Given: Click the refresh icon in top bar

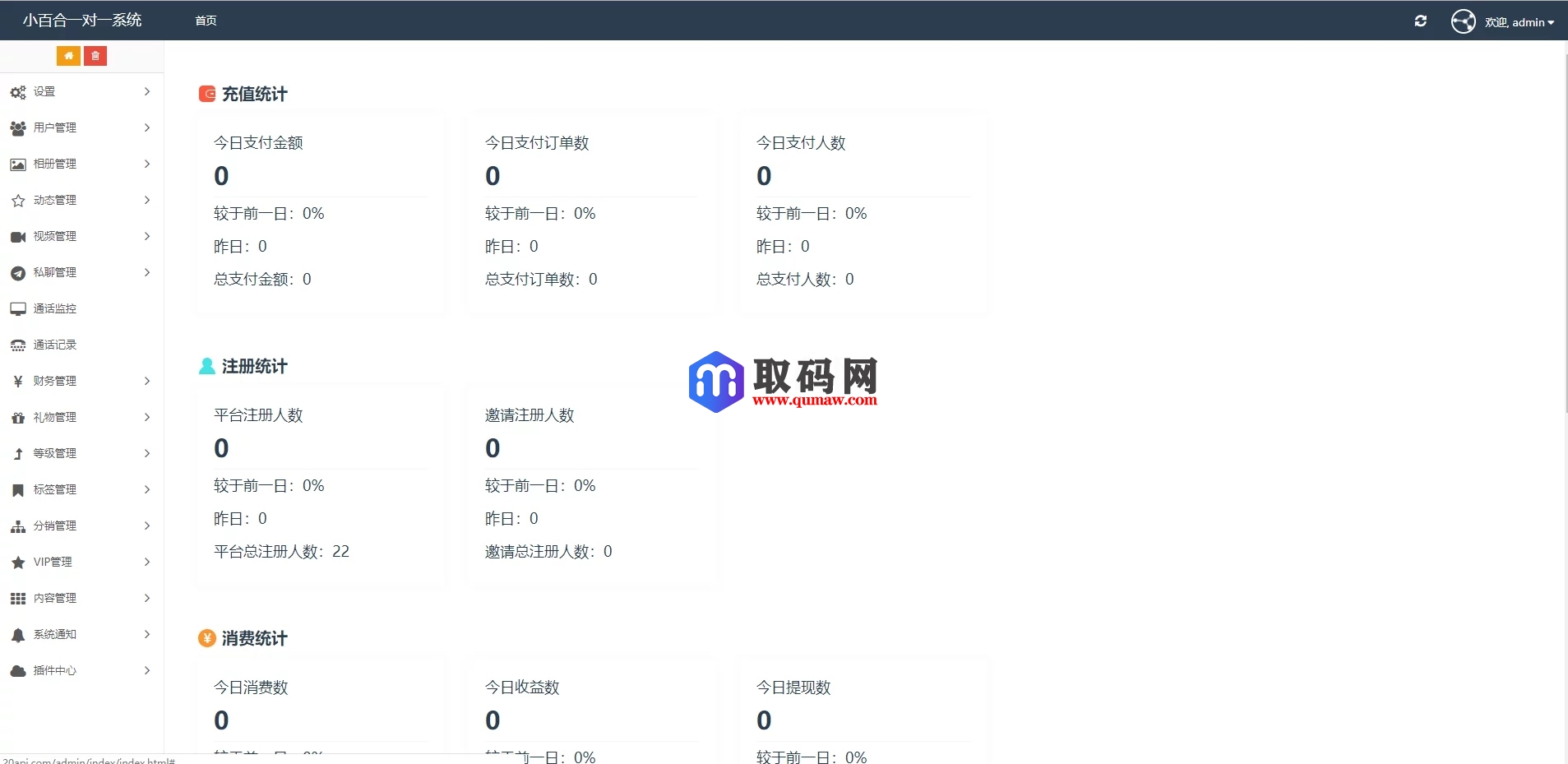Looking at the screenshot, I should pyautogui.click(x=1421, y=21).
